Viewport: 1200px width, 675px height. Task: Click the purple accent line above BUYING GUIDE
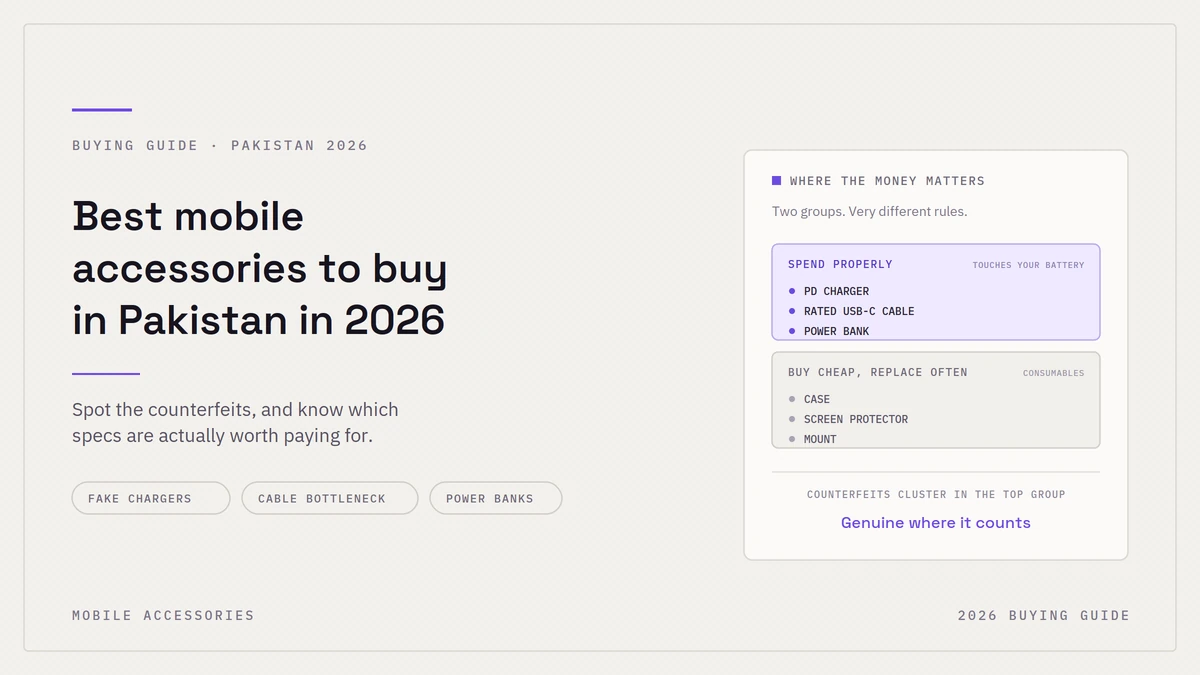tap(102, 110)
